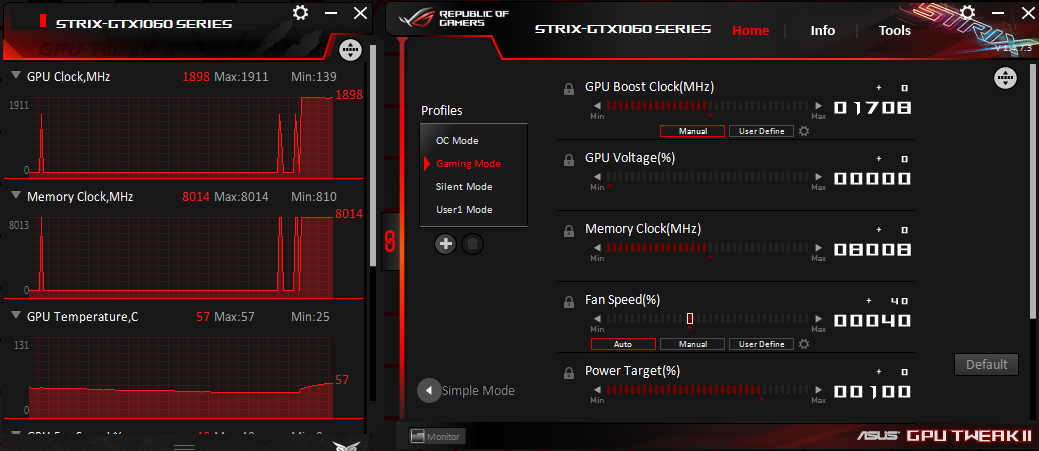Image resolution: width=1039 pixels, height=451 pixels.
Task: Click Power Target value 00100
Action: (x=872, y=392)
